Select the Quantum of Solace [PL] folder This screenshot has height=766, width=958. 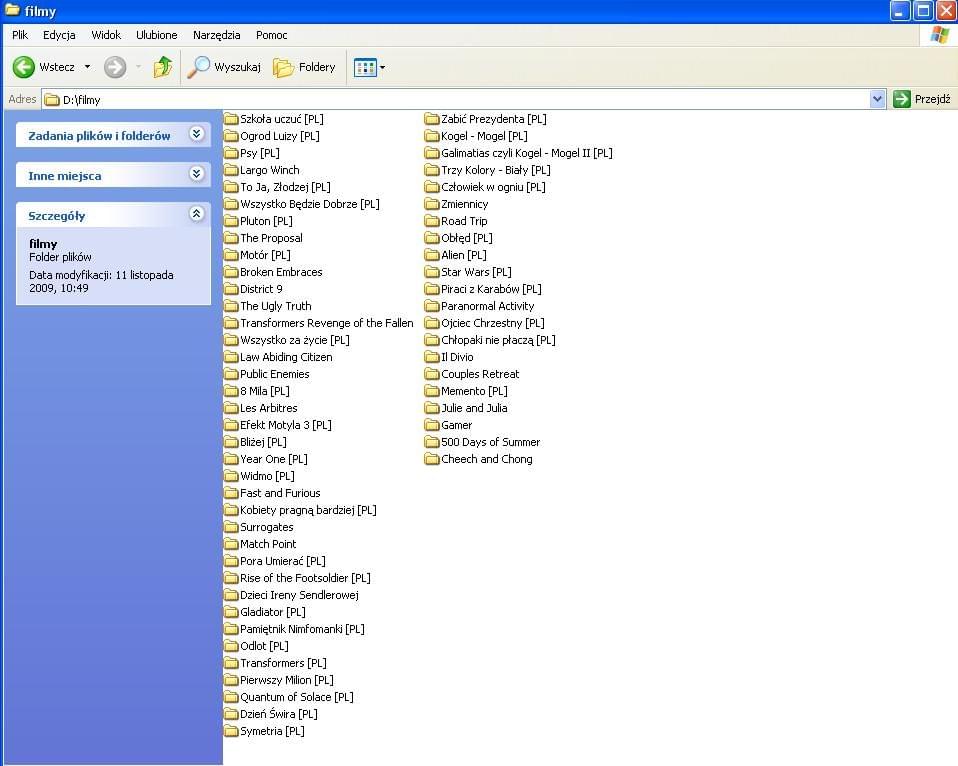click(296, 697)
